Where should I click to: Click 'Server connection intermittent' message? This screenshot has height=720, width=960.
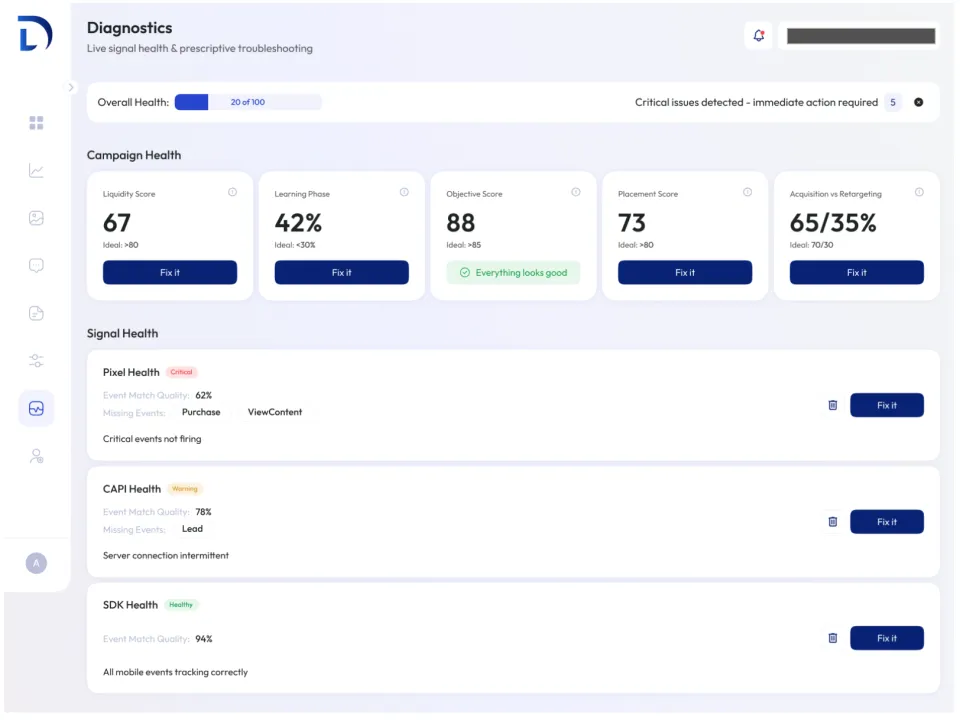tap(166, 555)
